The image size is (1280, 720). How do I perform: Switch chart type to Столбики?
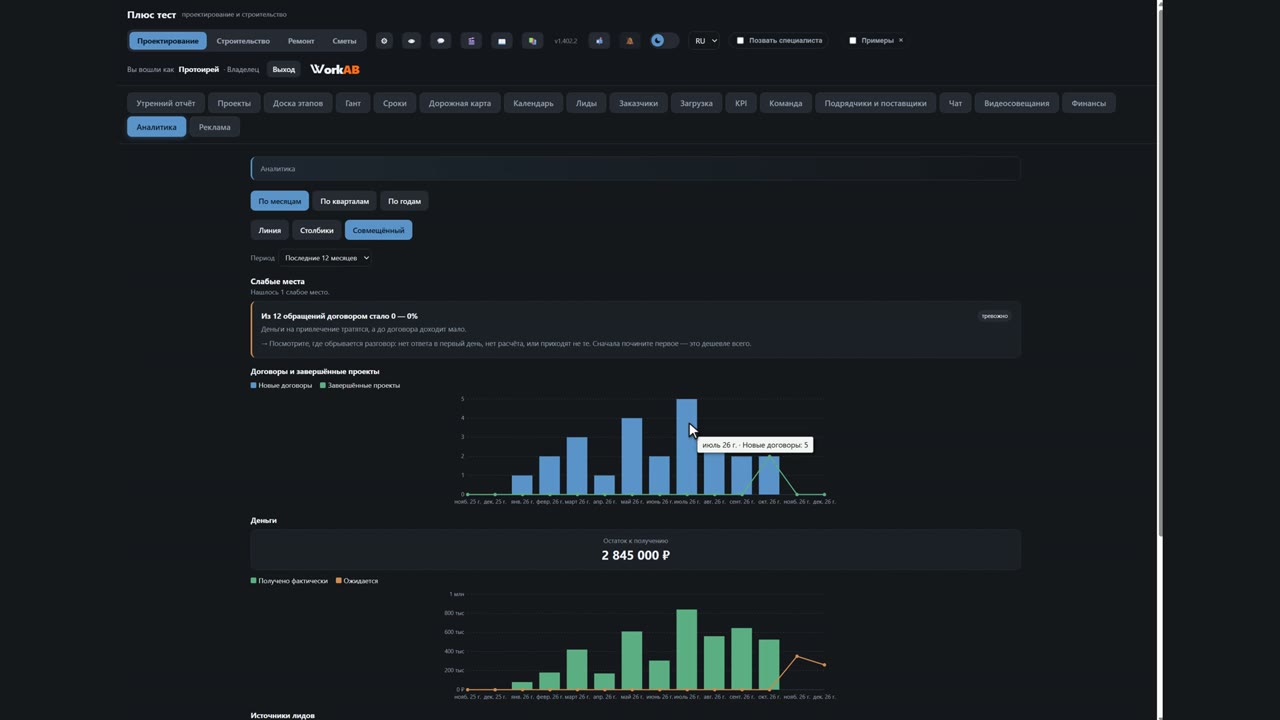(317, 230)
